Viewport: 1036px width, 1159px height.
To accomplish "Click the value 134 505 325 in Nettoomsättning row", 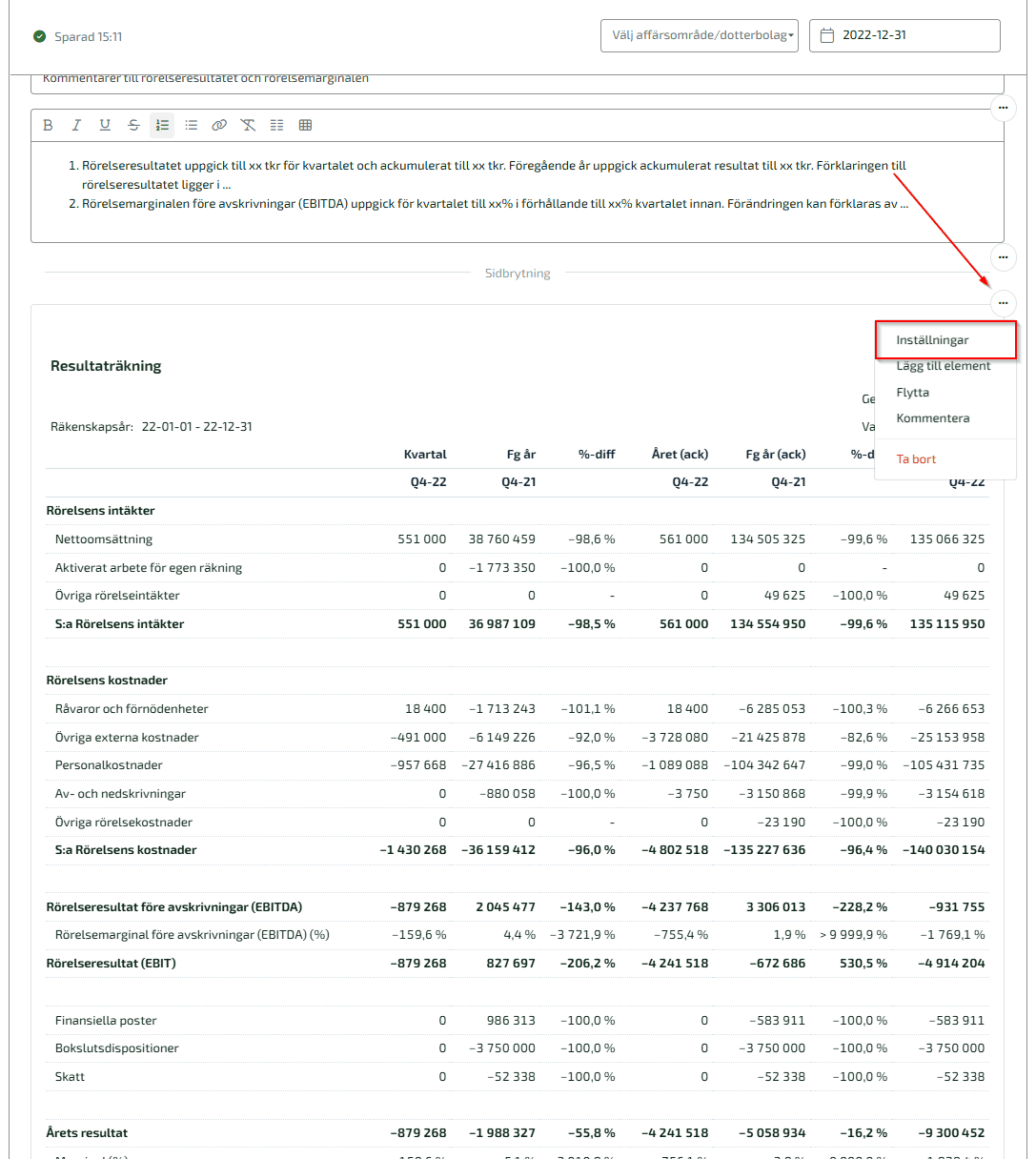I will click(x=768, y=539).
